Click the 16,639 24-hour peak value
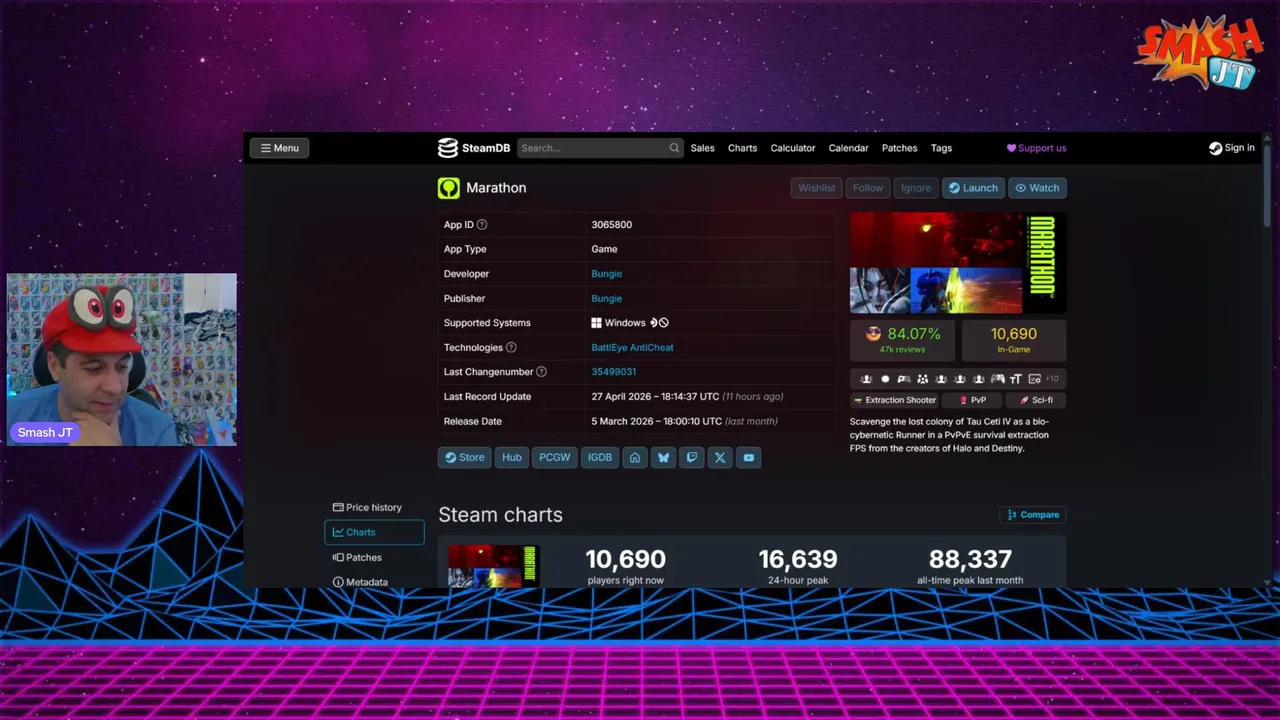Screen dimensions: 1280x720 click(798, 559)
